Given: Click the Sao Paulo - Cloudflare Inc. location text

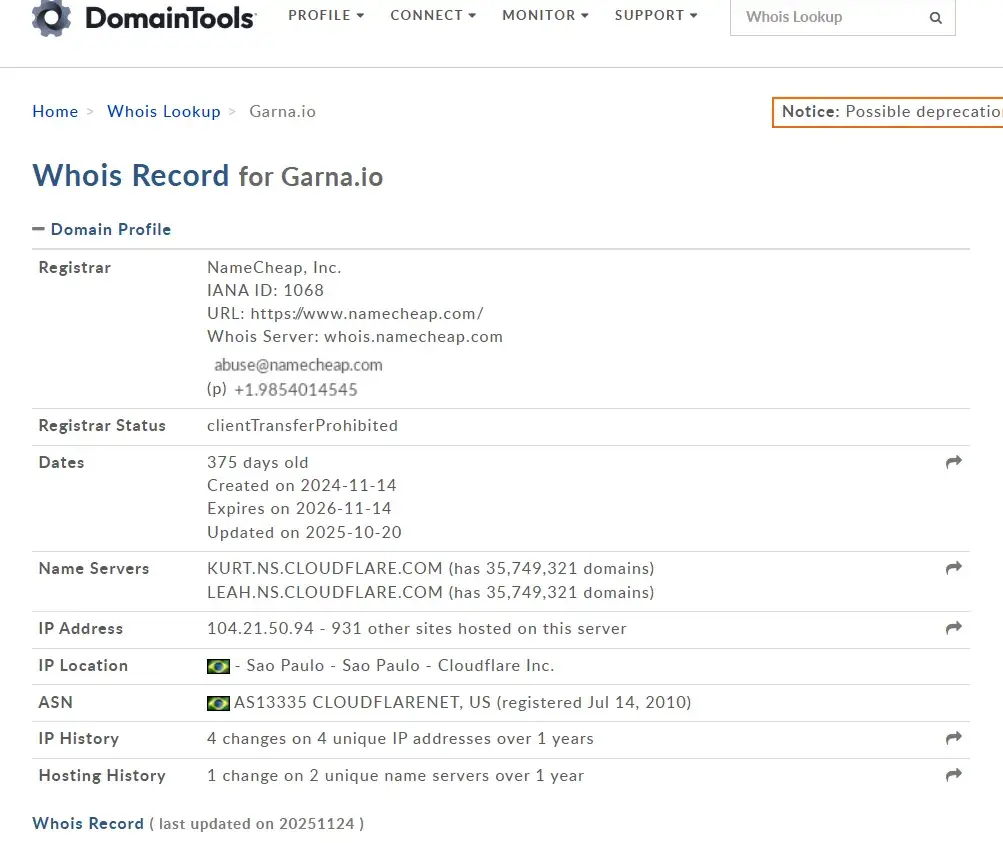Looking at the screenshot, I should 400,666.
